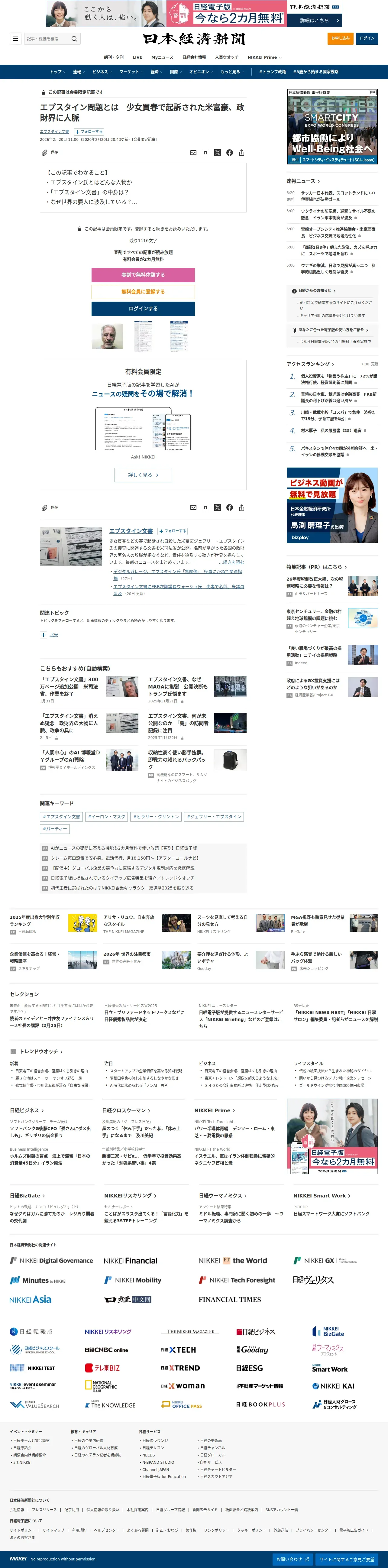Click the search magnifier icon

pyautogui.click(x=74, y=39)
